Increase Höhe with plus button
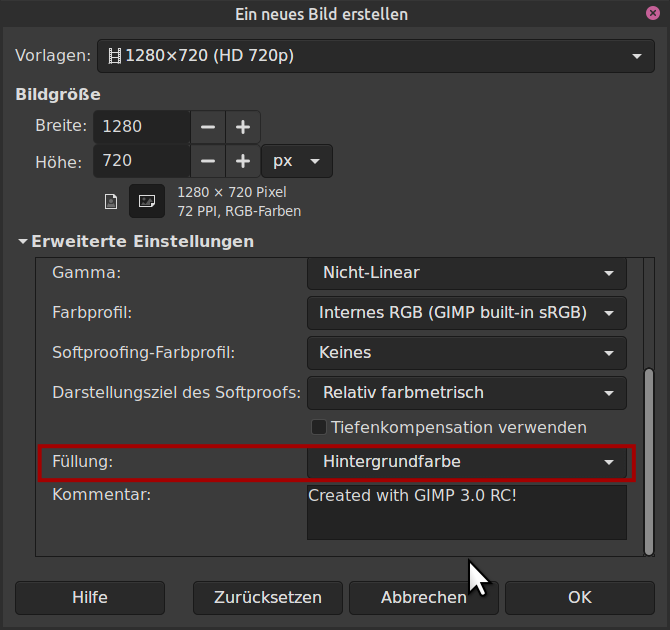The height and width of the screenshot is (630, 670). pos(243,161)
